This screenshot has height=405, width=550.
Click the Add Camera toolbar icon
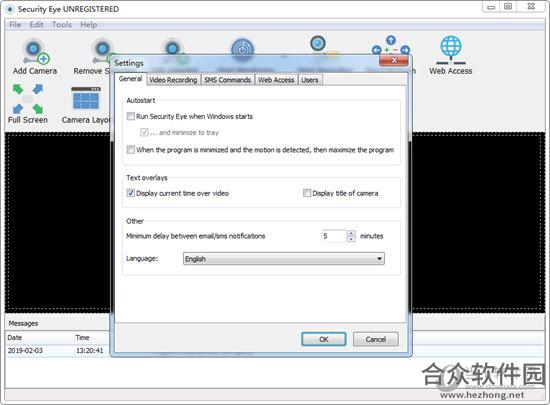tap(35, 56)
